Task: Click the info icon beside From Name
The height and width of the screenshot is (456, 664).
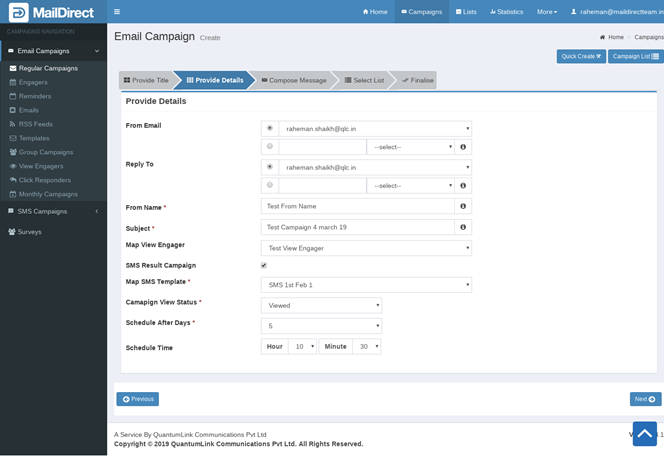Action: click(x=463, y=206)
